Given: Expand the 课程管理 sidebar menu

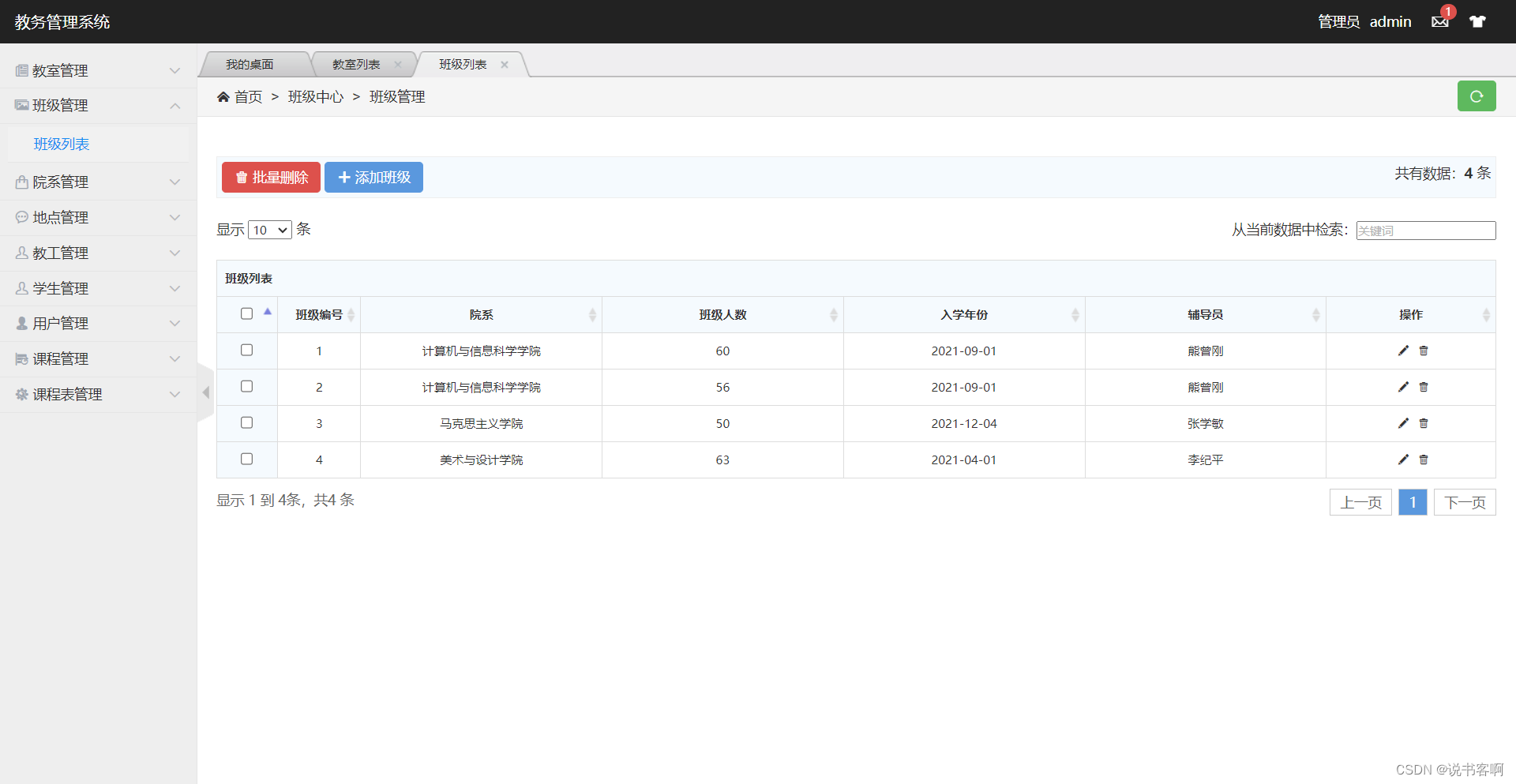Looking at the screenshot, I should [x=98, y=358].
